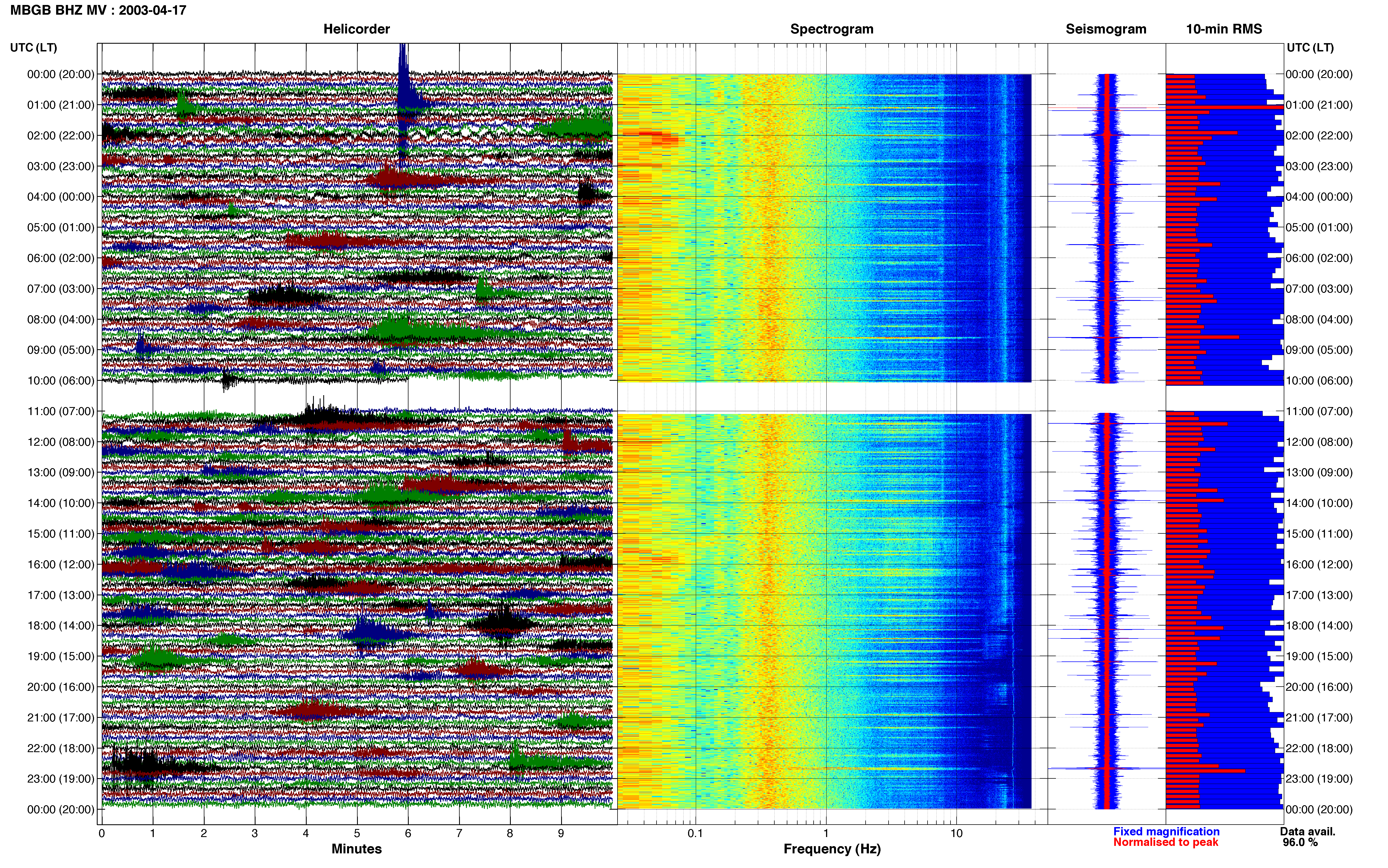Click the left '13:00 (09:00)' time label
Image resolution: width=1388 pixels, height=868 pixels.
coord(60,472)
